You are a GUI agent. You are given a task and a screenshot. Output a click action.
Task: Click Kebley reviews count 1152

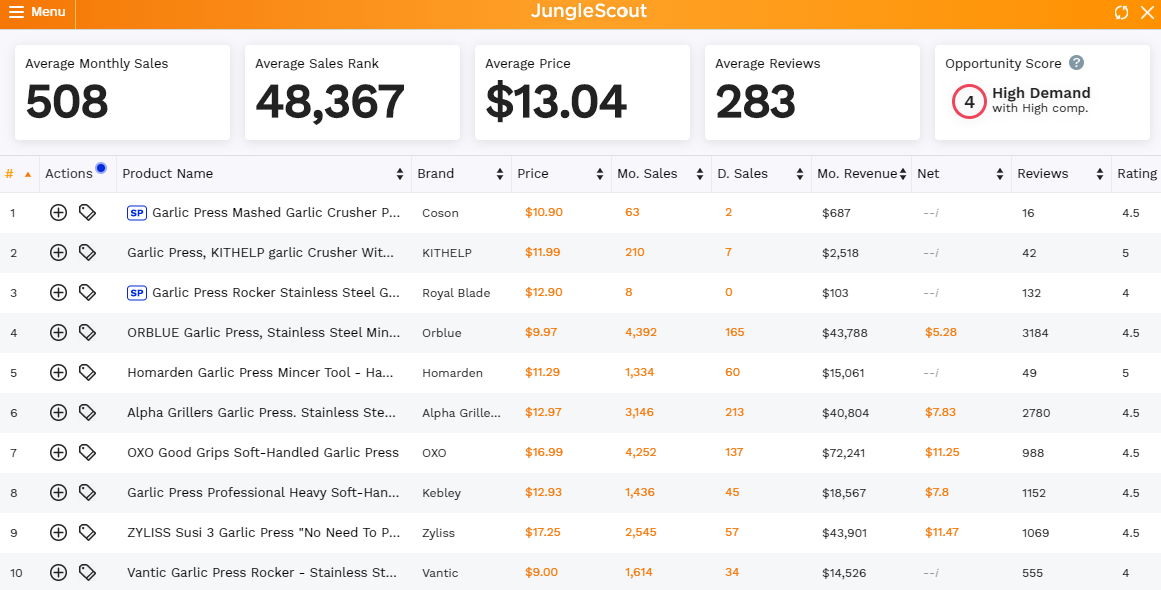(1033, 493)
